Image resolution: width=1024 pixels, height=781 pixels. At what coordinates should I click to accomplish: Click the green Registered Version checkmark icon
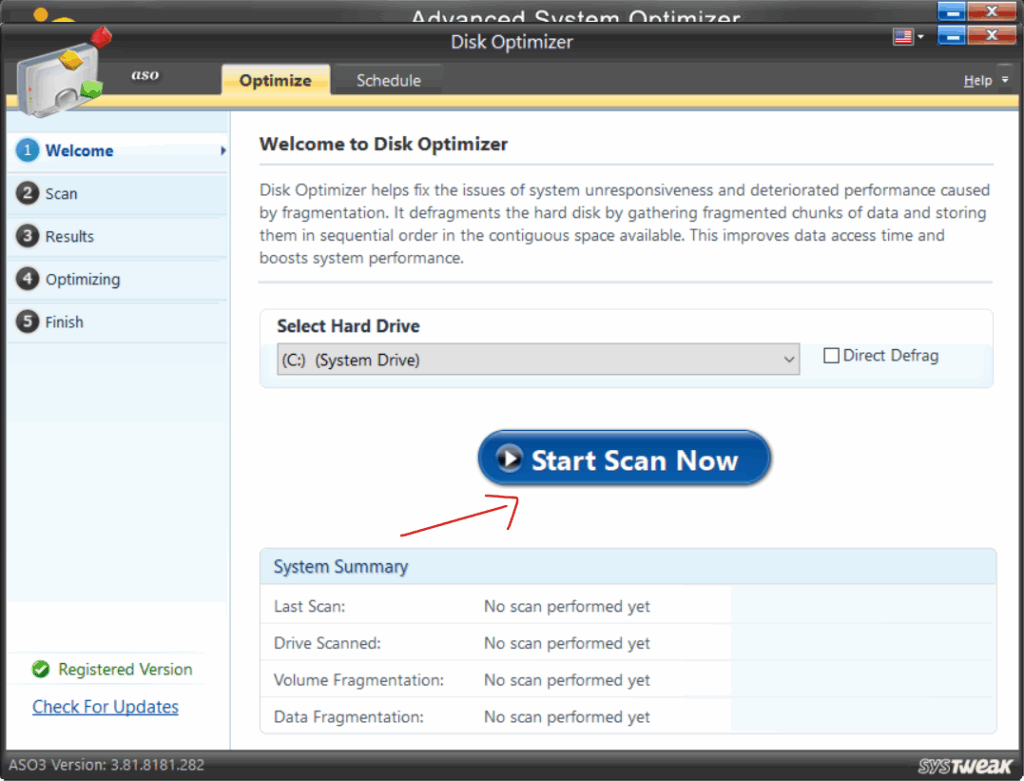click(x=40, y=669)
